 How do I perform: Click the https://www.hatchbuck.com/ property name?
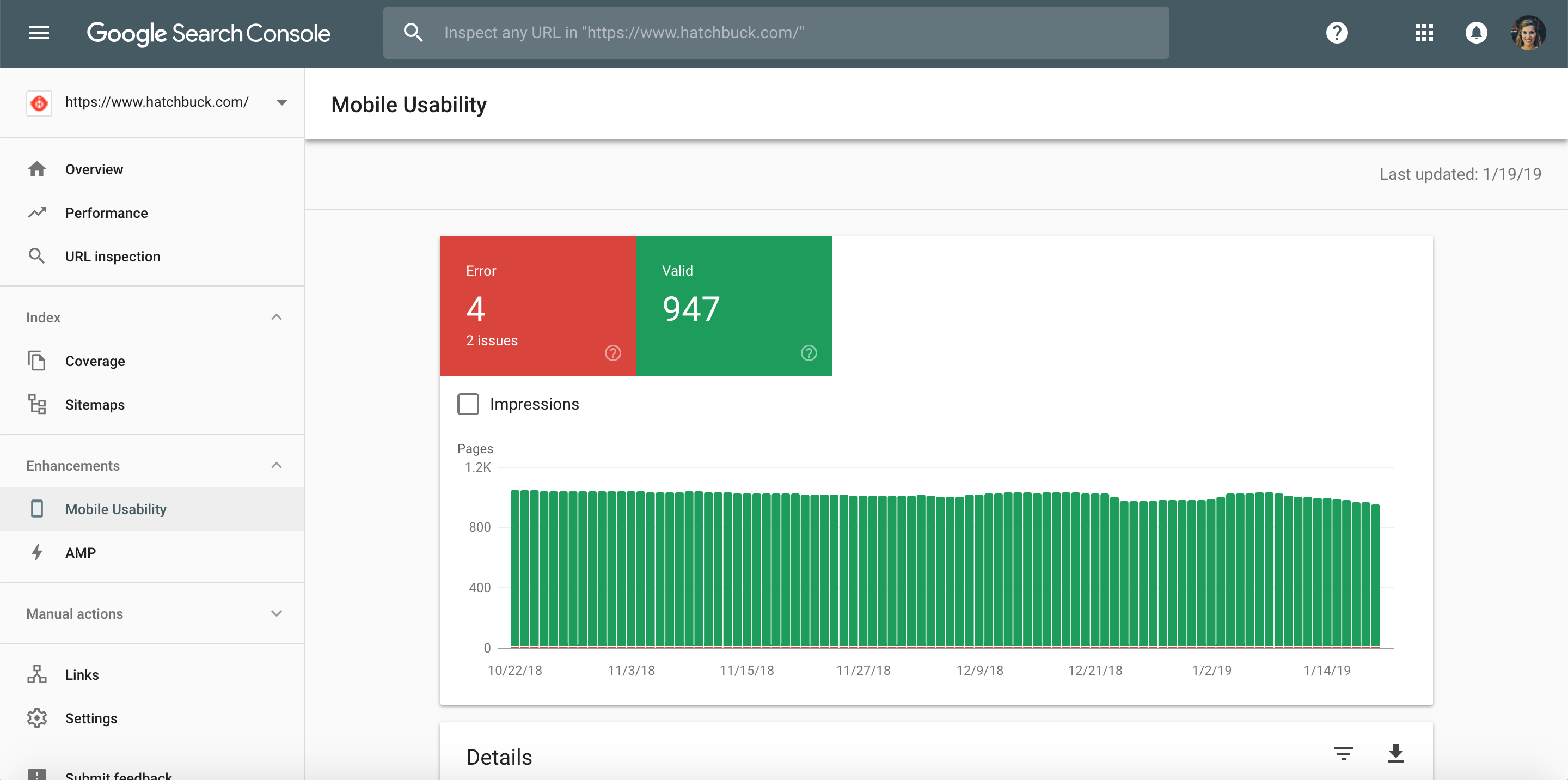click(157, 102)
